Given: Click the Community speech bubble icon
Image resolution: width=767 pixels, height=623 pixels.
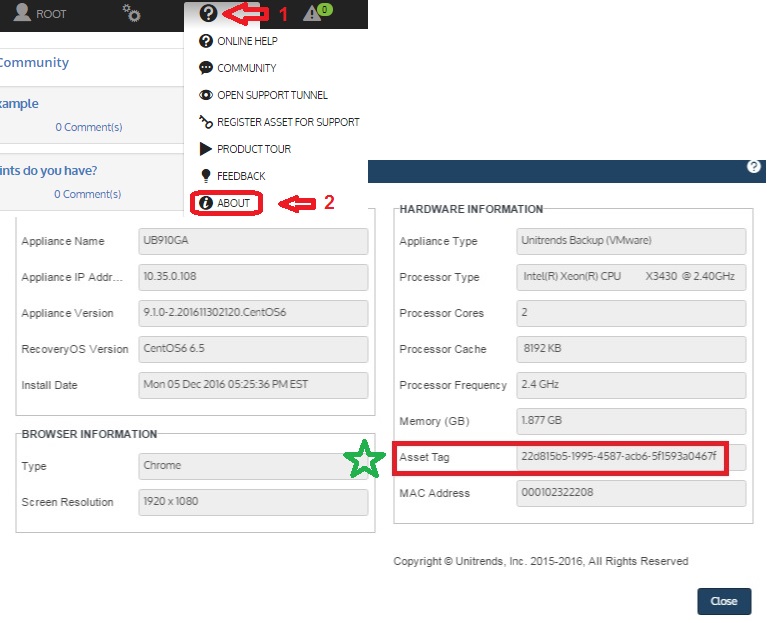Looking at the screenshot, I should (206, 68).
